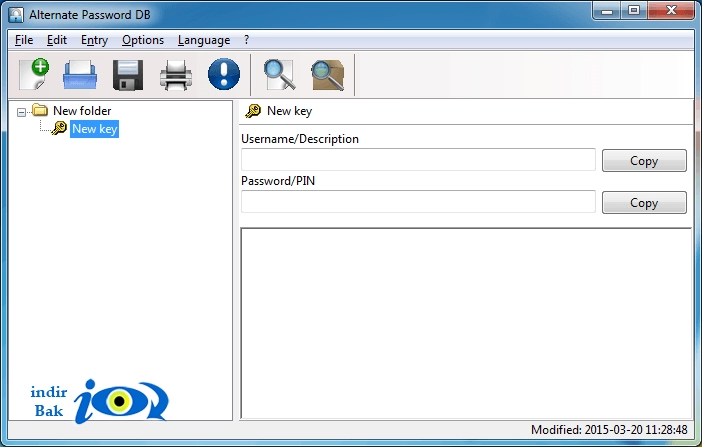Click the blue exclamation mark info icon
702x447 pixels.
(x=224, y=74)
